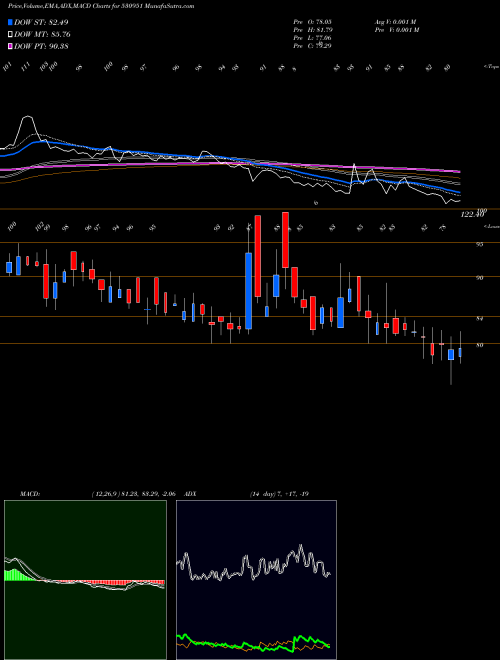
Task: Click the 95 price axis label
Action: pyautogui.click(x=480, y=244)
